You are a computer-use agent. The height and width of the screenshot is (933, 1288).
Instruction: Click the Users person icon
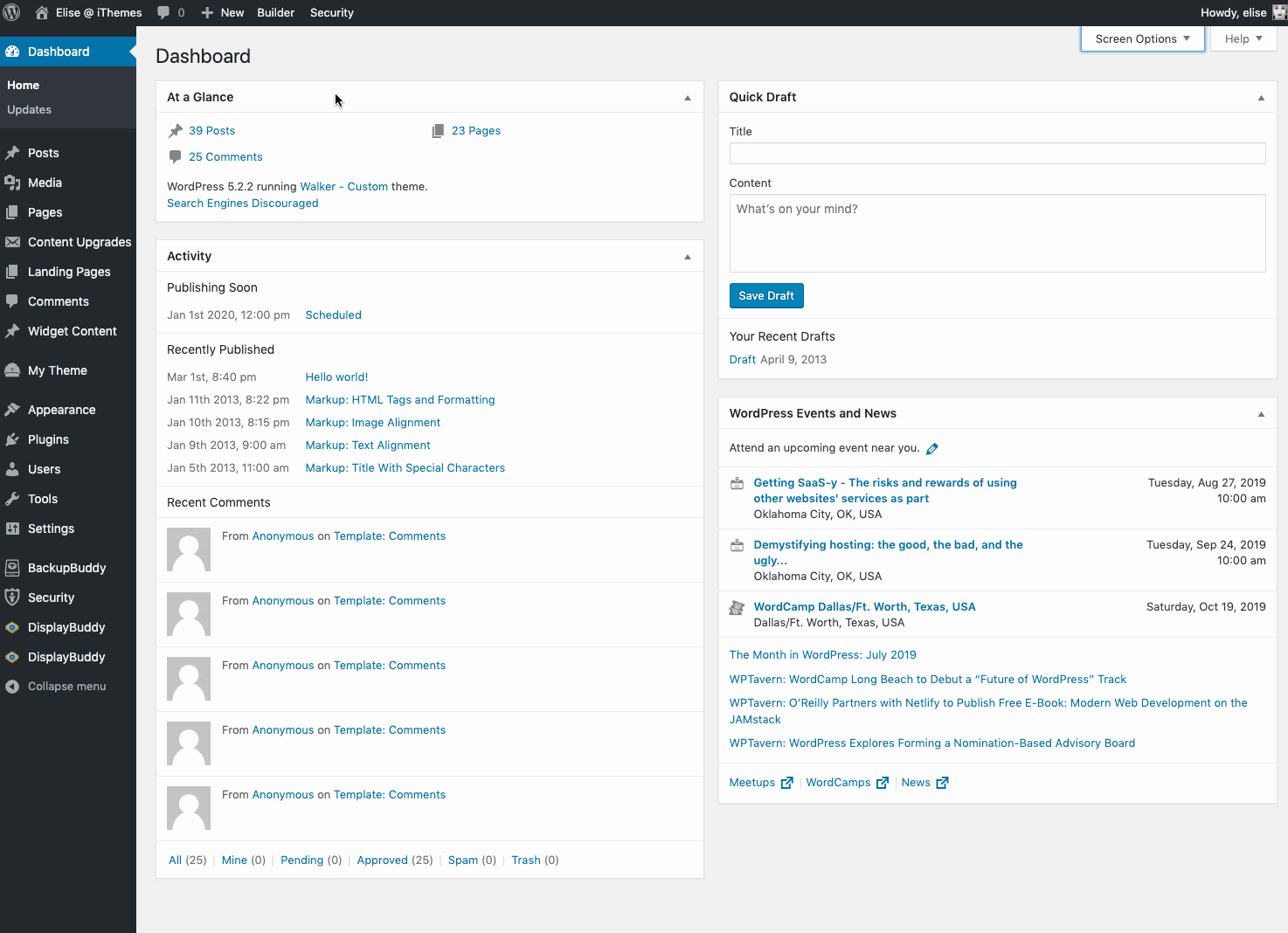pos(12,469)
